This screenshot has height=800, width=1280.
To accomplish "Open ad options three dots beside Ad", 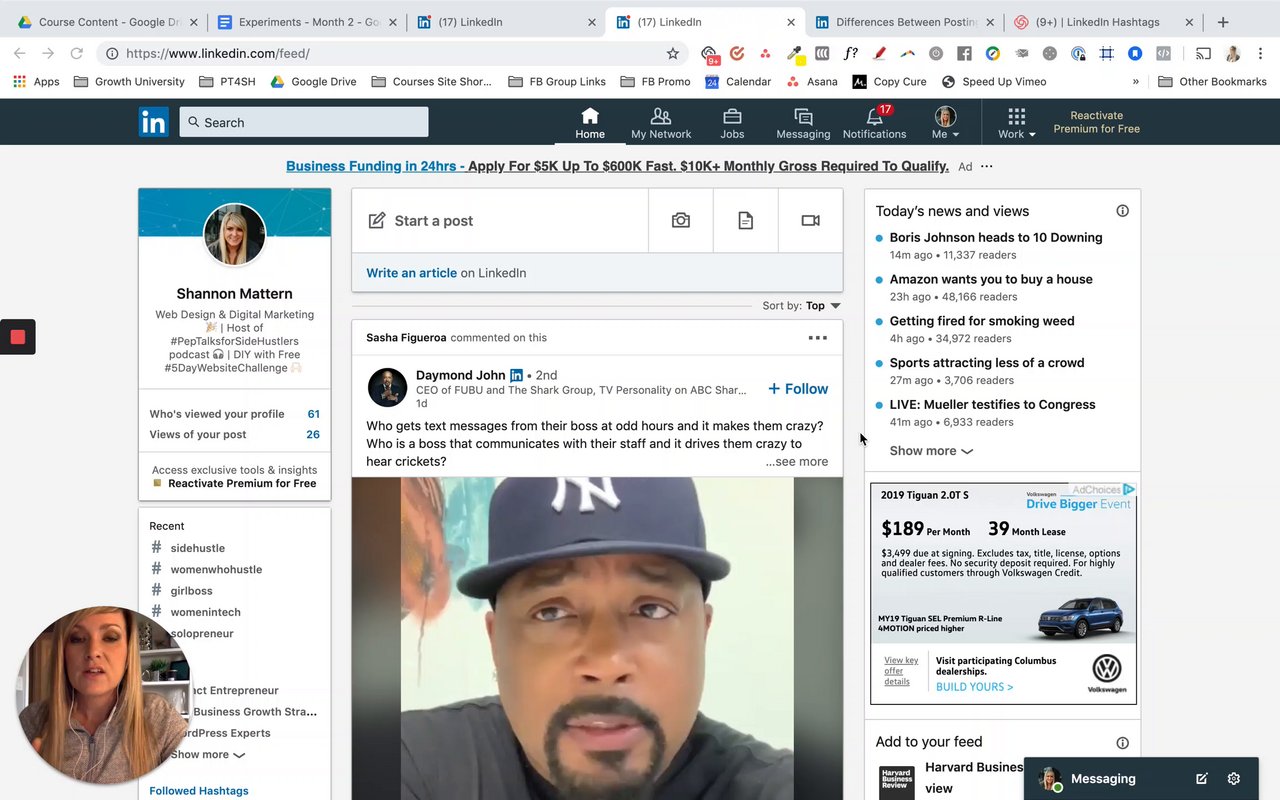I will point(987,166).
